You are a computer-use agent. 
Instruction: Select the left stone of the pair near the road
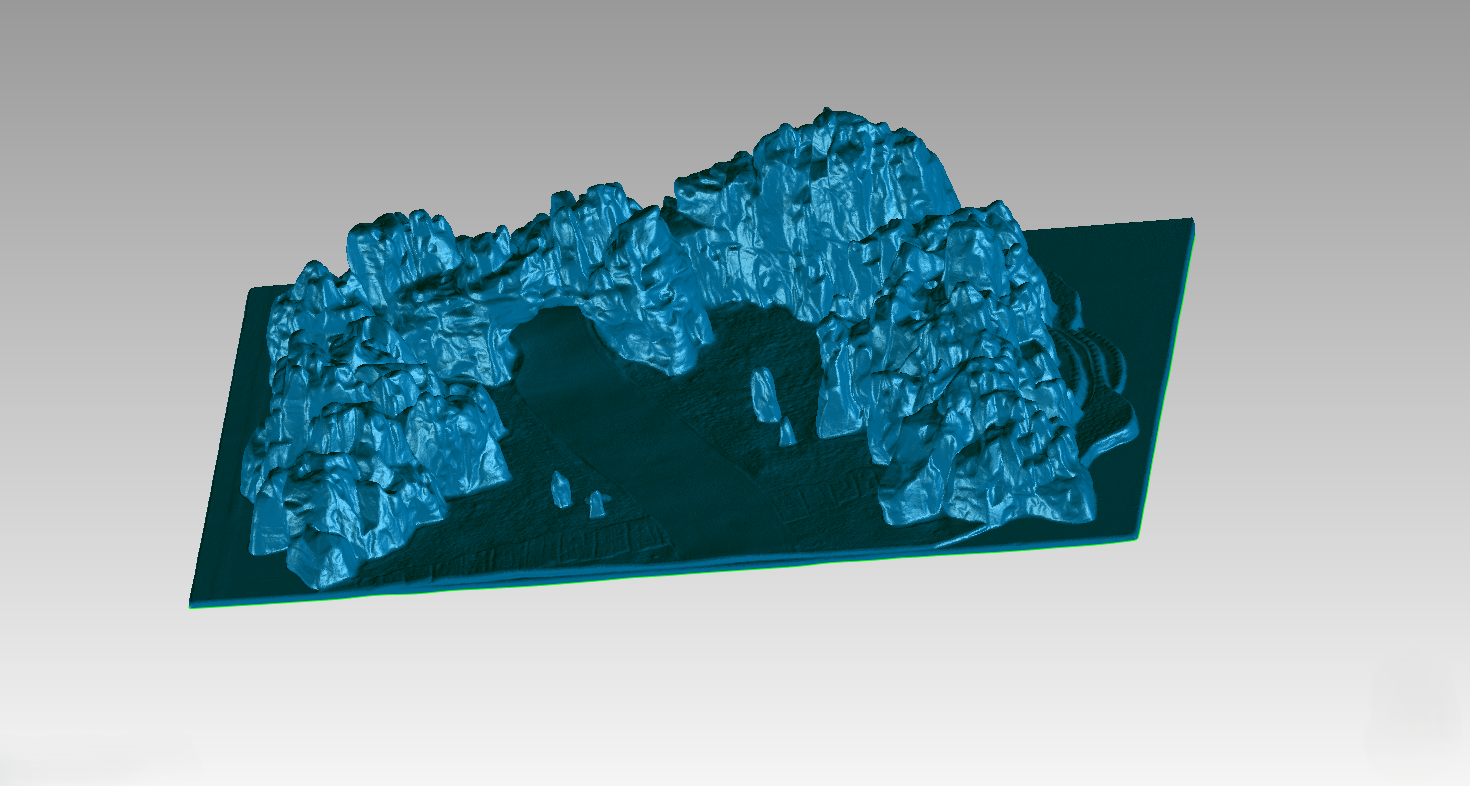click(x=561, y=489)
